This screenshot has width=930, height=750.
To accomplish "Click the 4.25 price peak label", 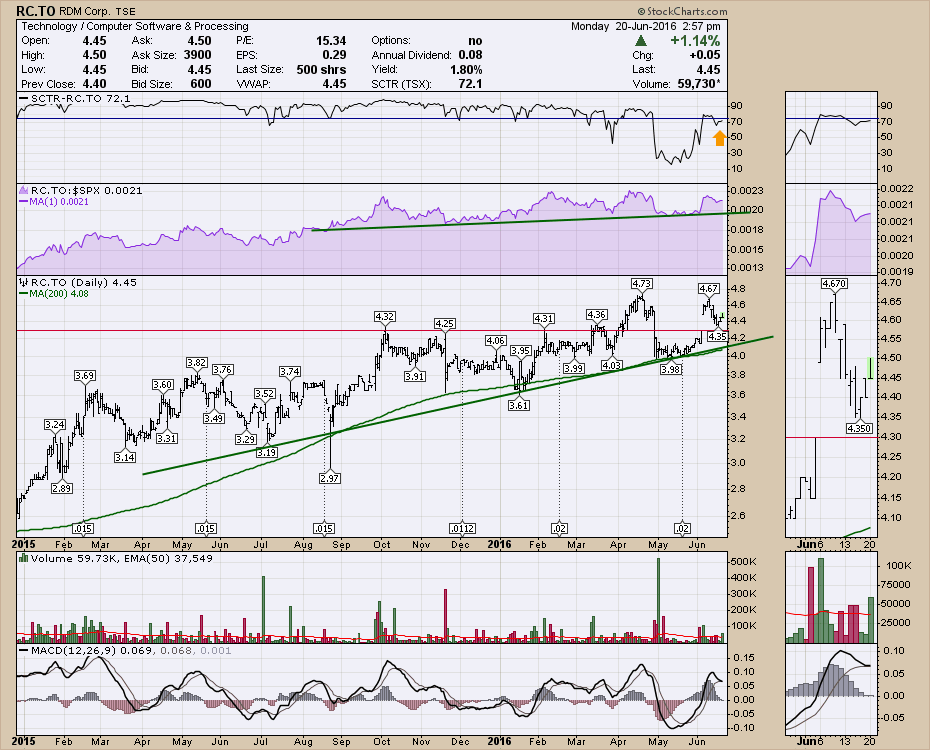I will pos(444,323).
